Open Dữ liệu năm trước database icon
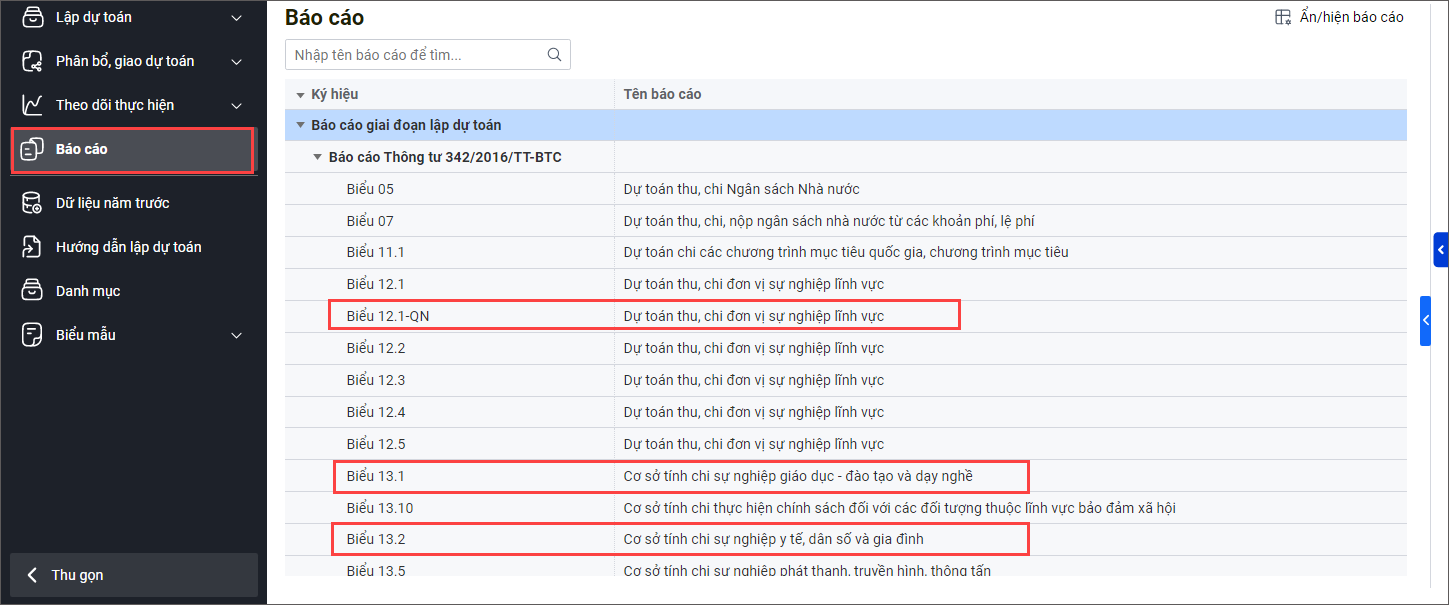The image size is (1449, 605). (33, 203)
